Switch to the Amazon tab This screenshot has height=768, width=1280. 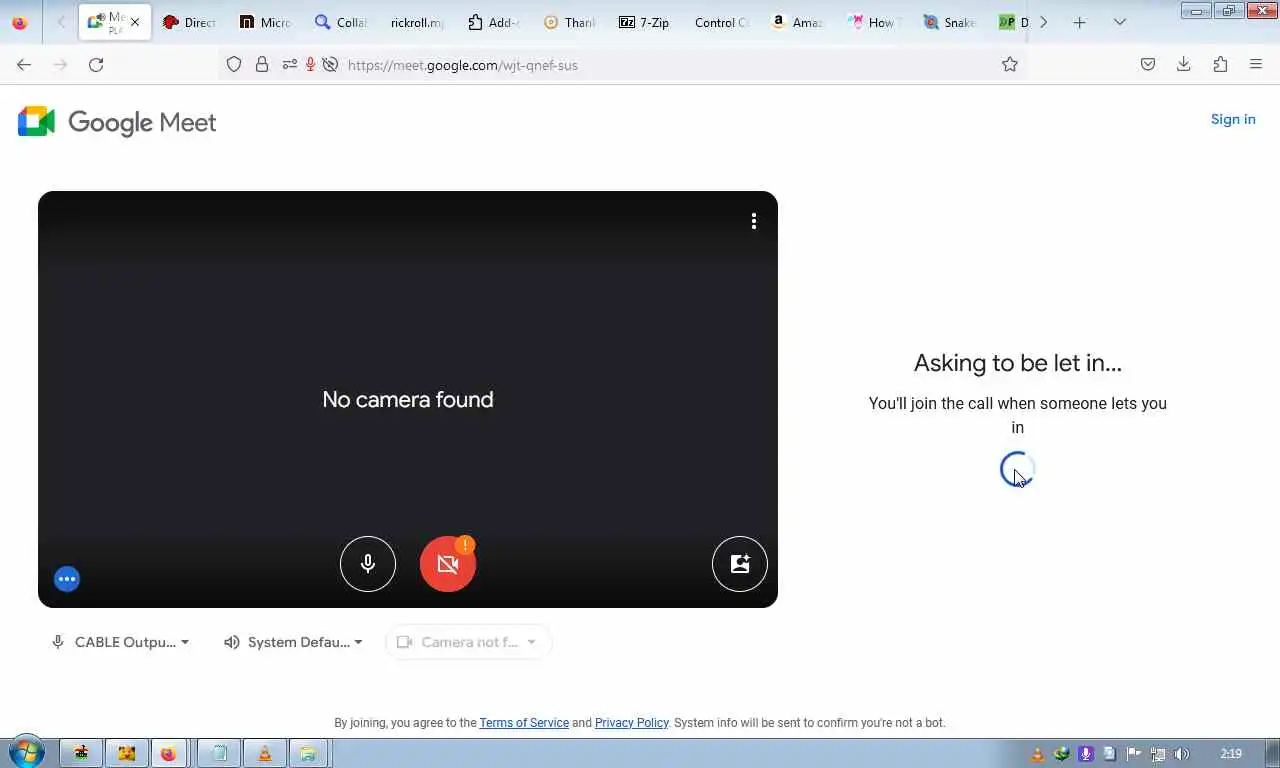tap(797, 22)
